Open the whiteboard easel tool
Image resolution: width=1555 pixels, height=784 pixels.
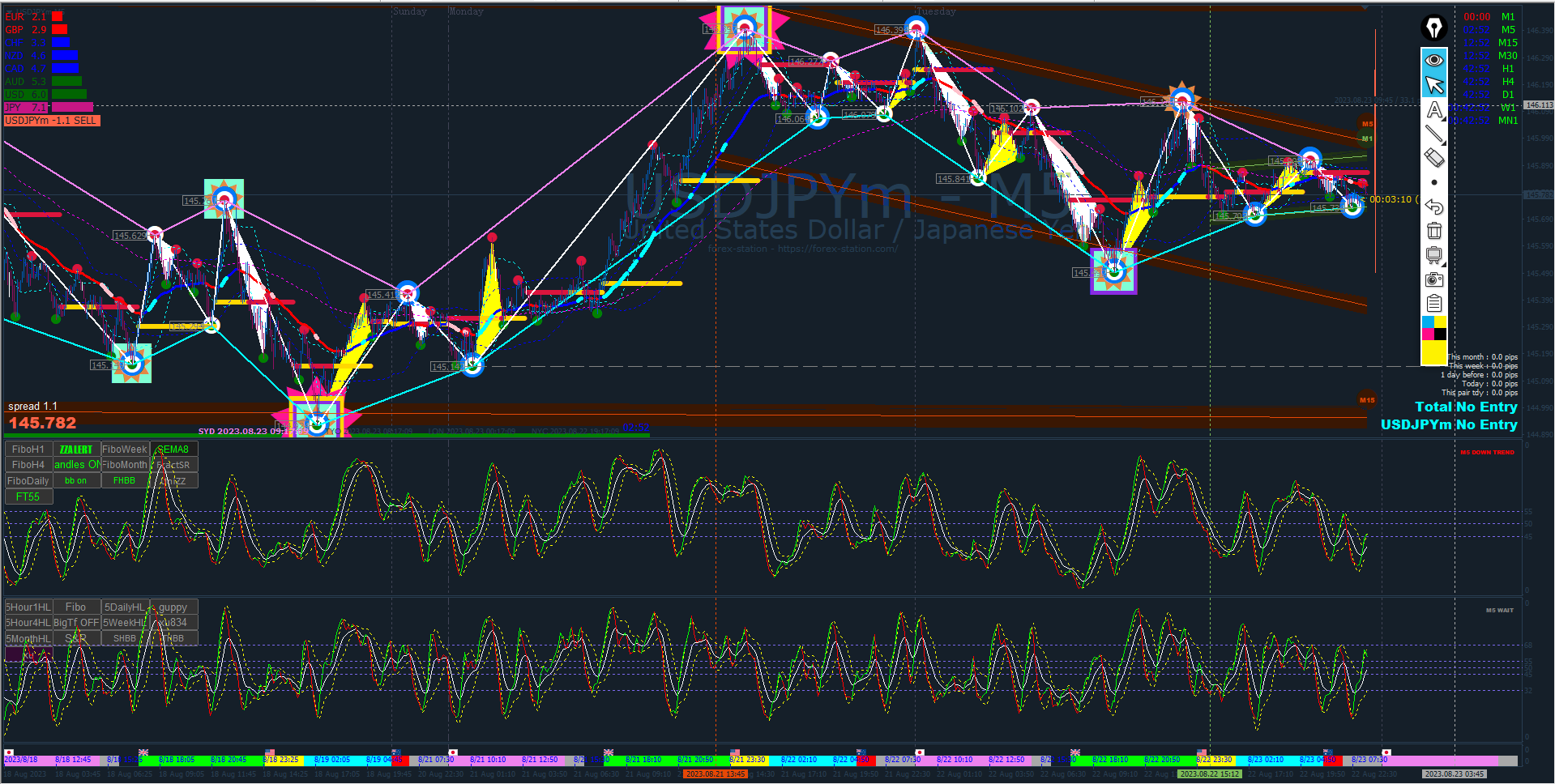tap(1433, 256)
